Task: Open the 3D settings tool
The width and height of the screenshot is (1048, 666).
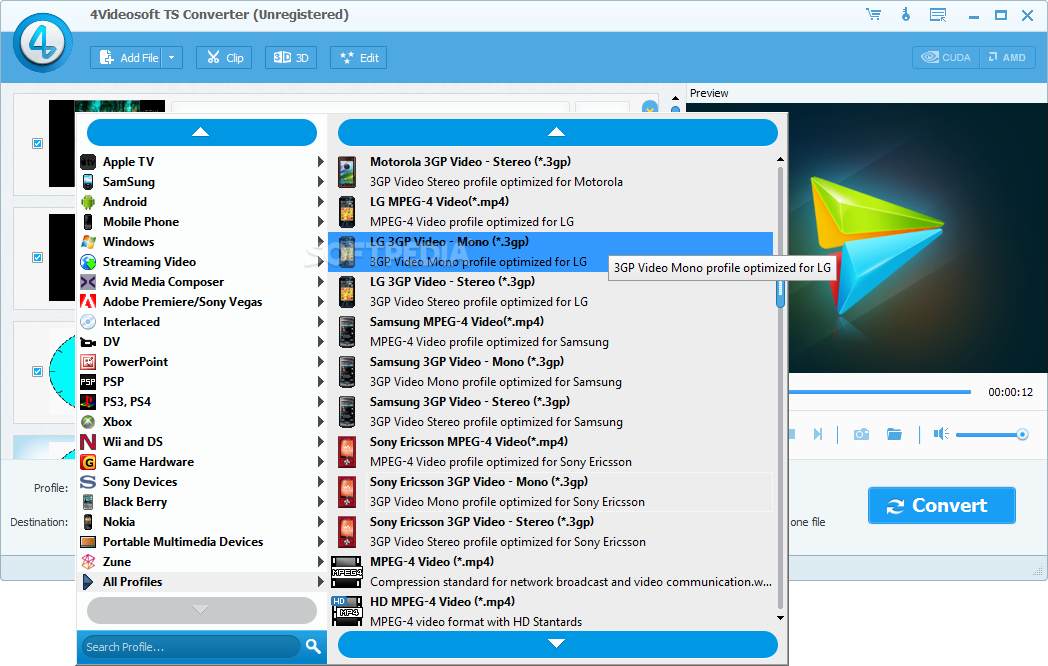Action: pyautogui.click(x=291, y=58)
